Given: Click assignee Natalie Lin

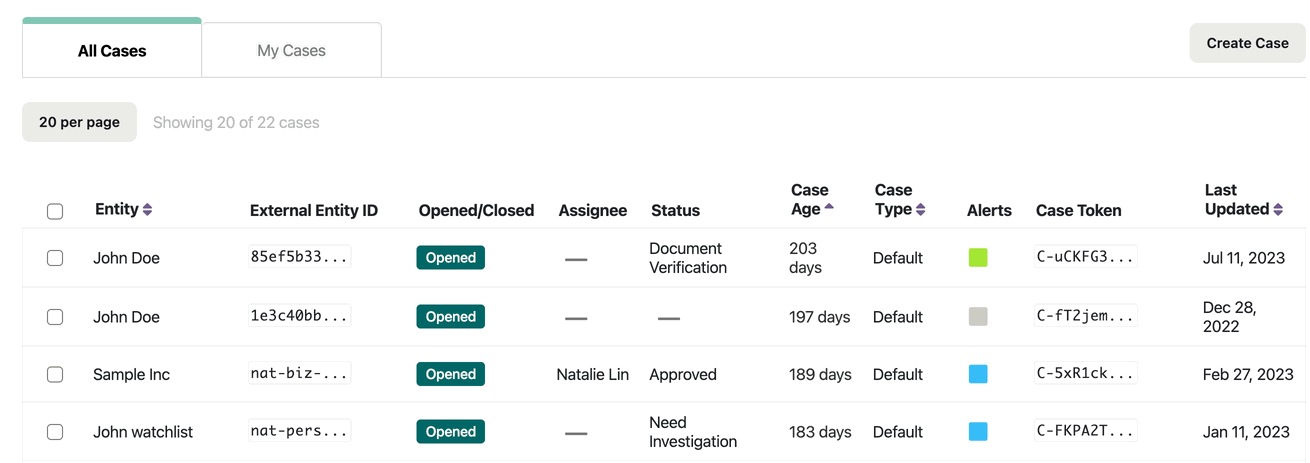Looking at the screenshot, I should click(x=592, y=374).
